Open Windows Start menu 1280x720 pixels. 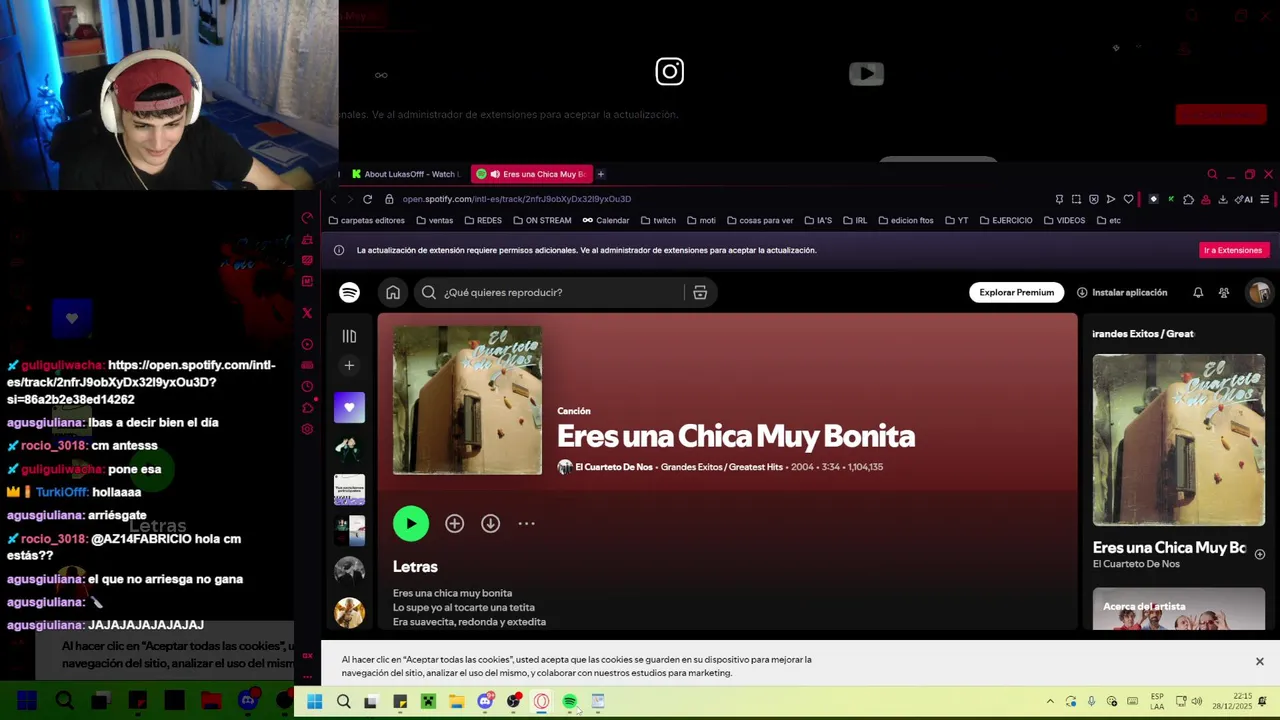tap(314, 702)
